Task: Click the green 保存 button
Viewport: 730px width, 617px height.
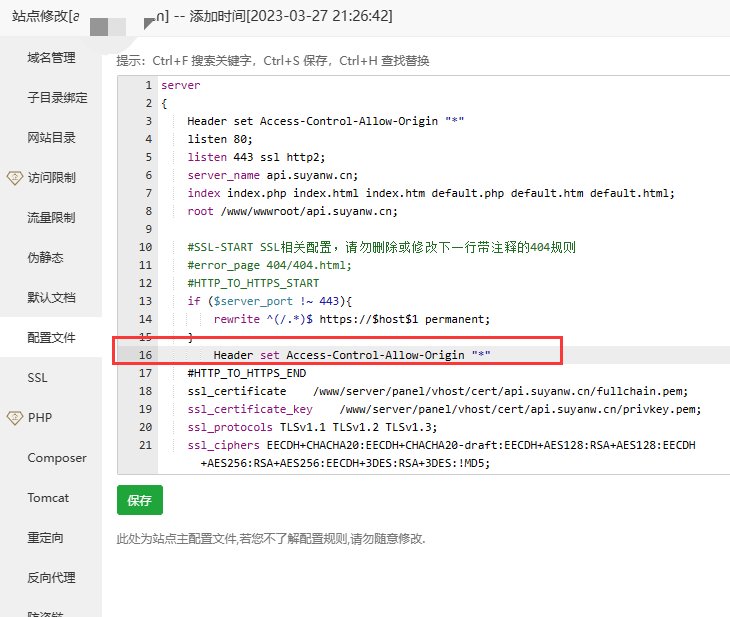Action: coord(139,500)
